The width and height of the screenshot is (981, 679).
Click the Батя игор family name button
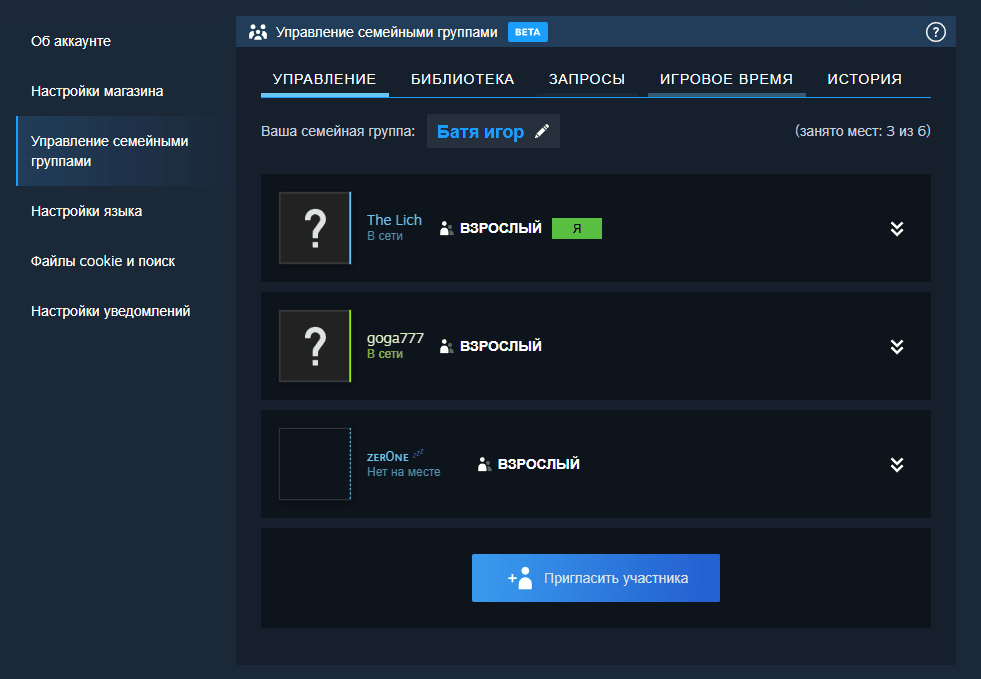(x=480, y=130)
